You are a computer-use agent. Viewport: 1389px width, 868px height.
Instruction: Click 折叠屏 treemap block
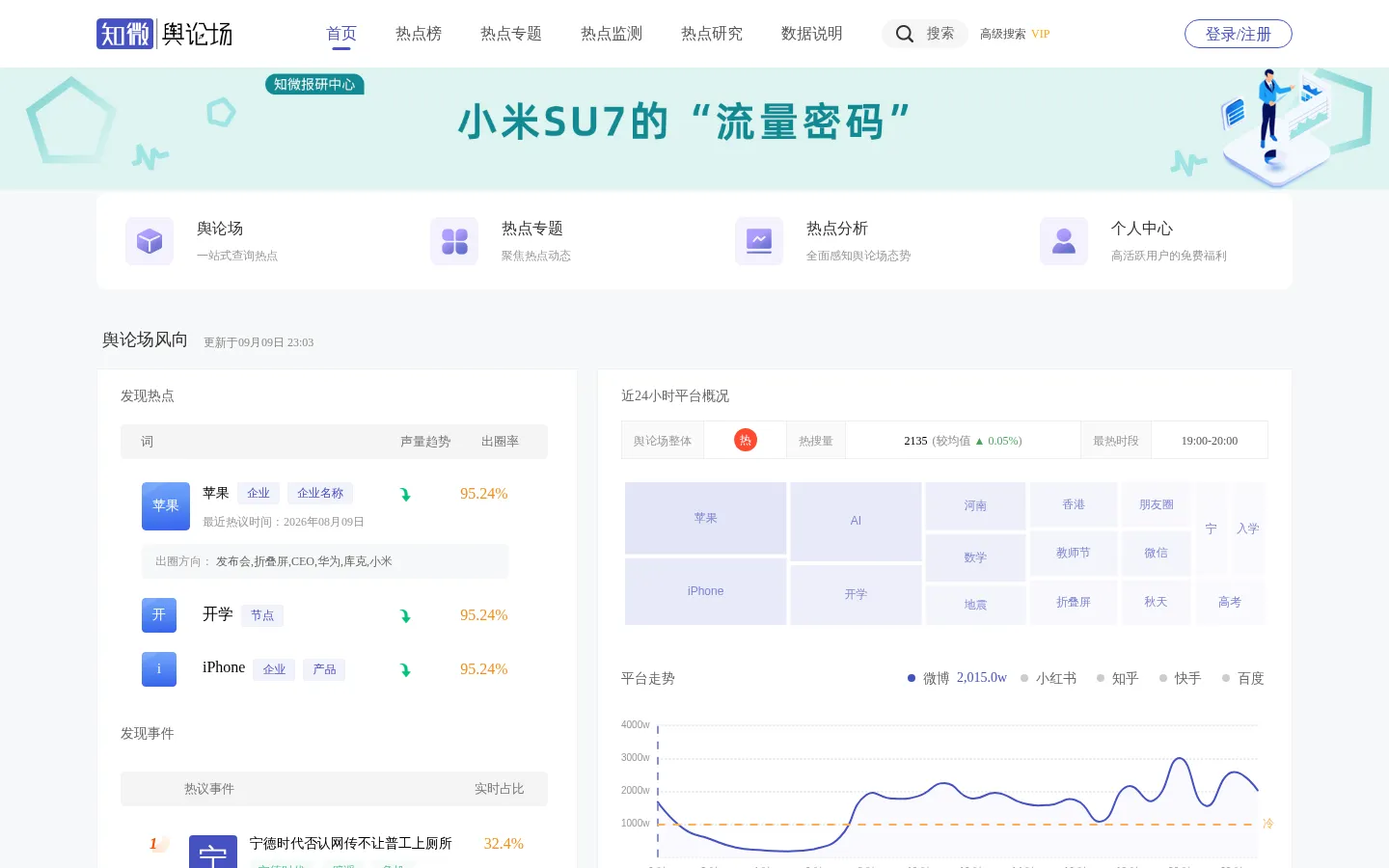coord(1074,602)
